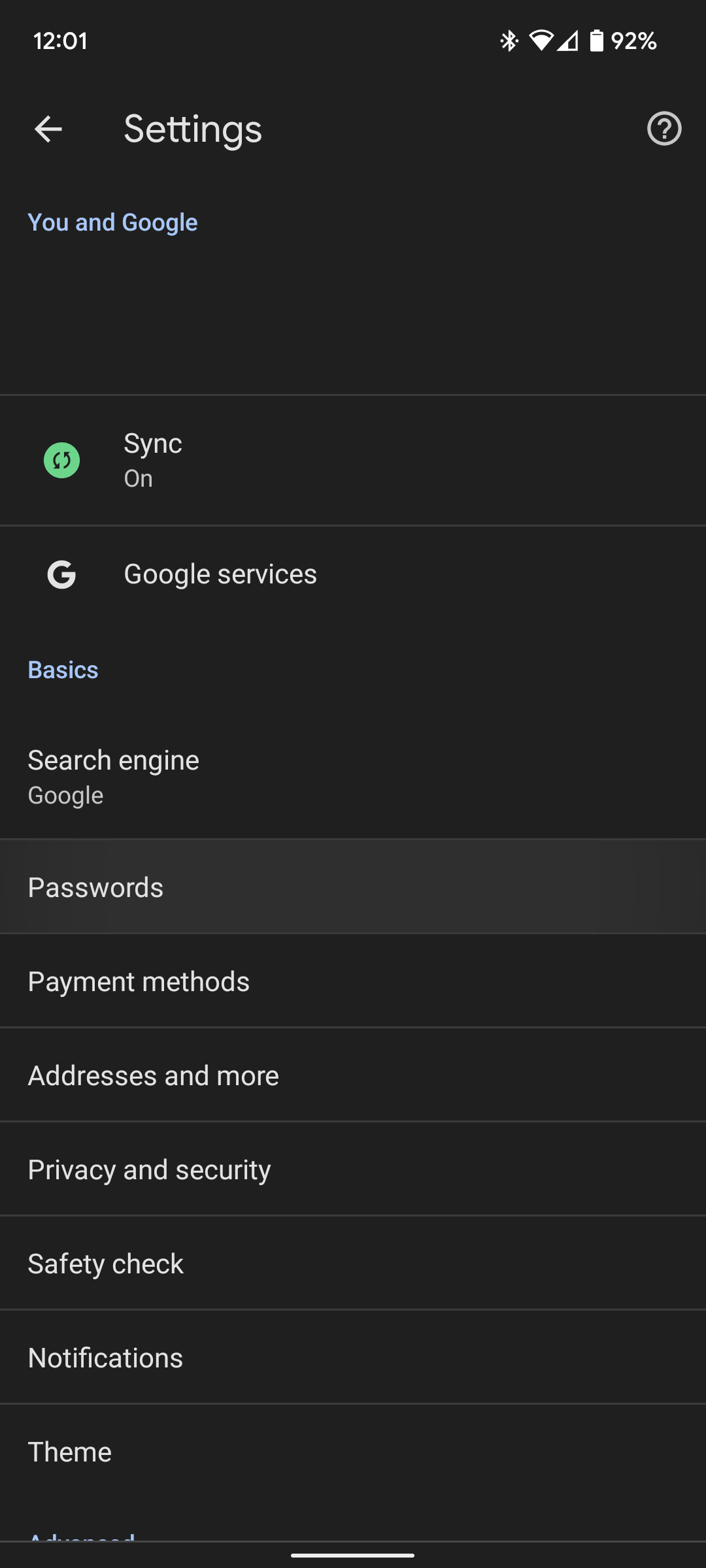Open the Passwords settings
This screenshot has width=706, height=1568.
coord(353,887)
